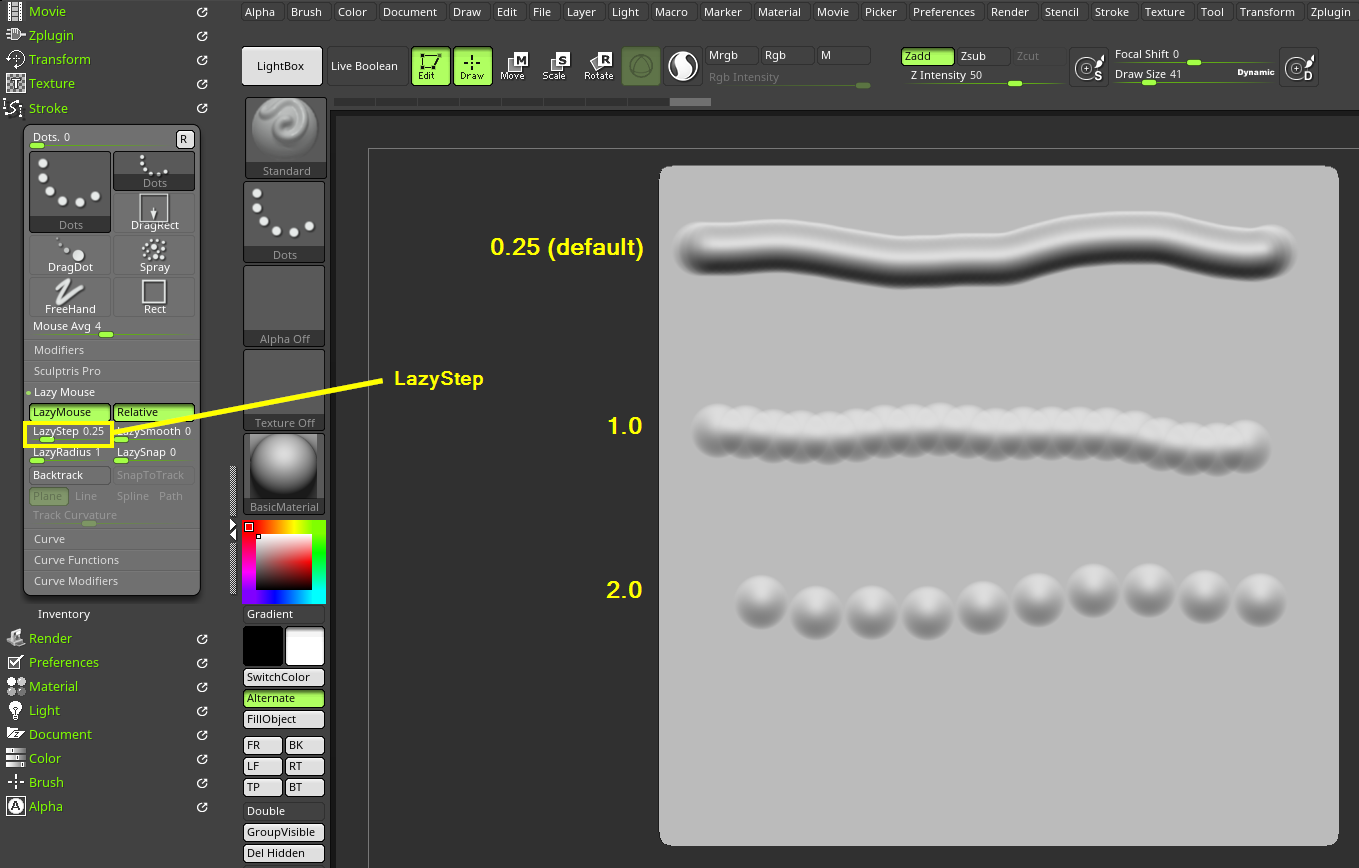Open the Zplugin menu
The height and width of the screenshot is (868, 1359).
pos(1329,12)
